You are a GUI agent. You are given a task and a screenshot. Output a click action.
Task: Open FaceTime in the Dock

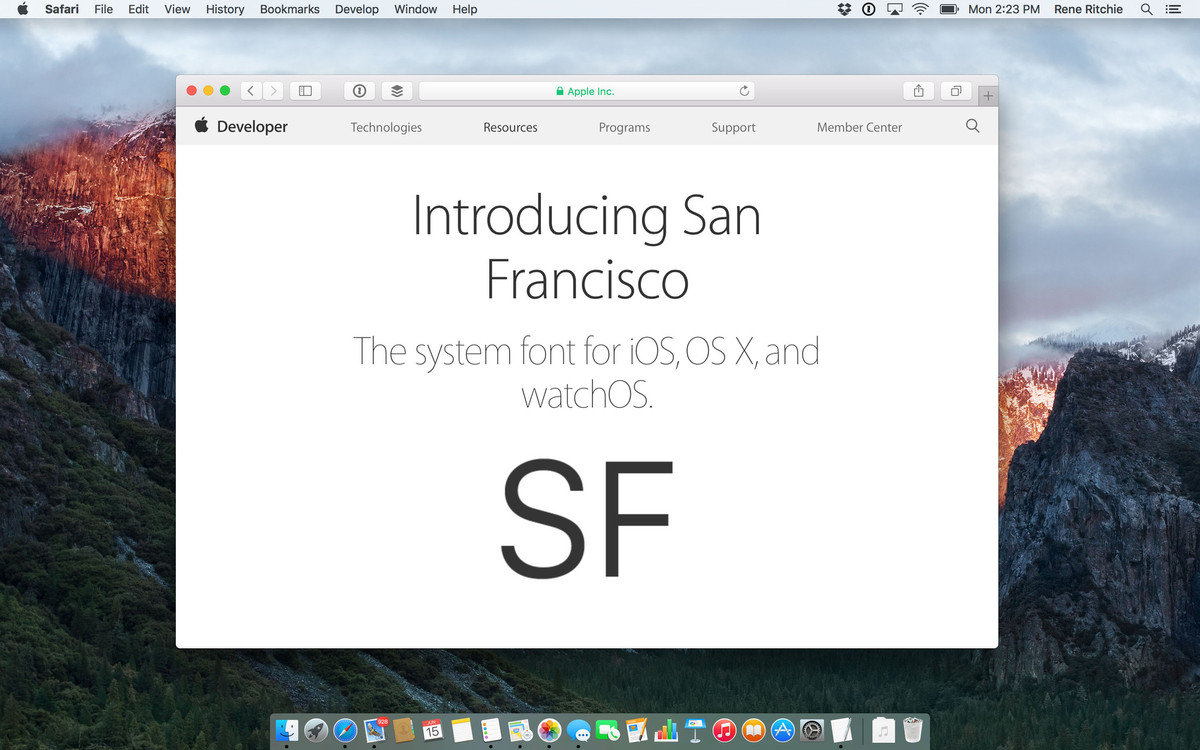[607, 731]
